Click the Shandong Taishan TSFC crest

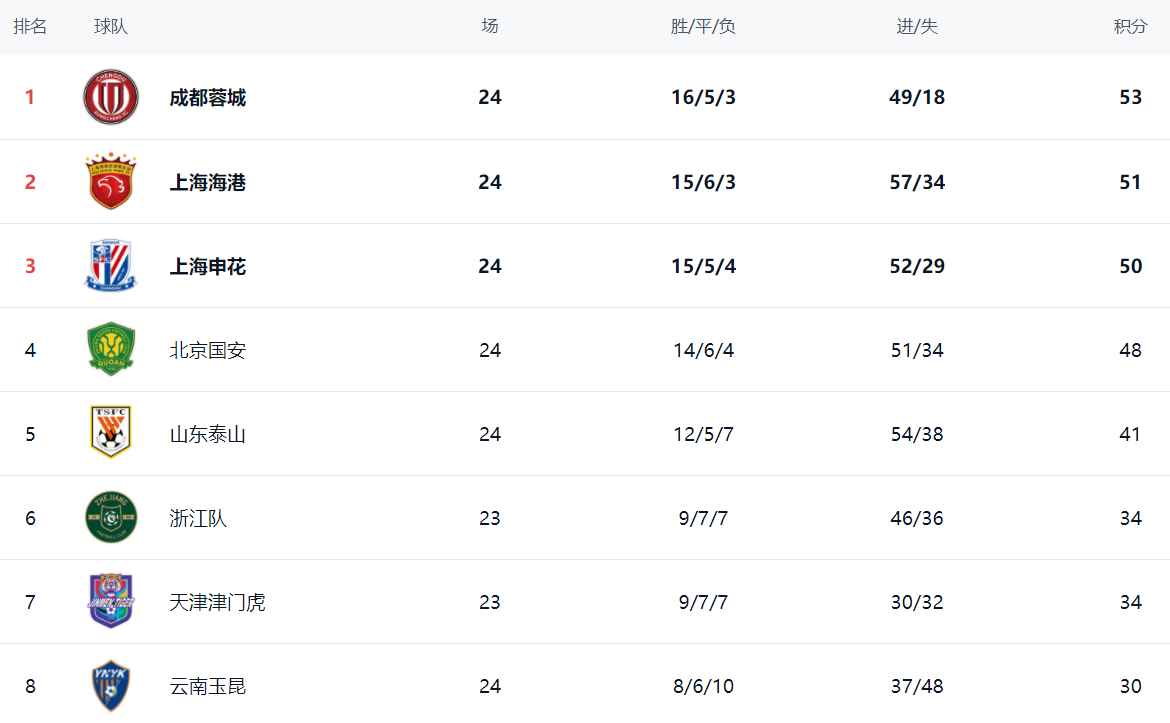[110, 433]
